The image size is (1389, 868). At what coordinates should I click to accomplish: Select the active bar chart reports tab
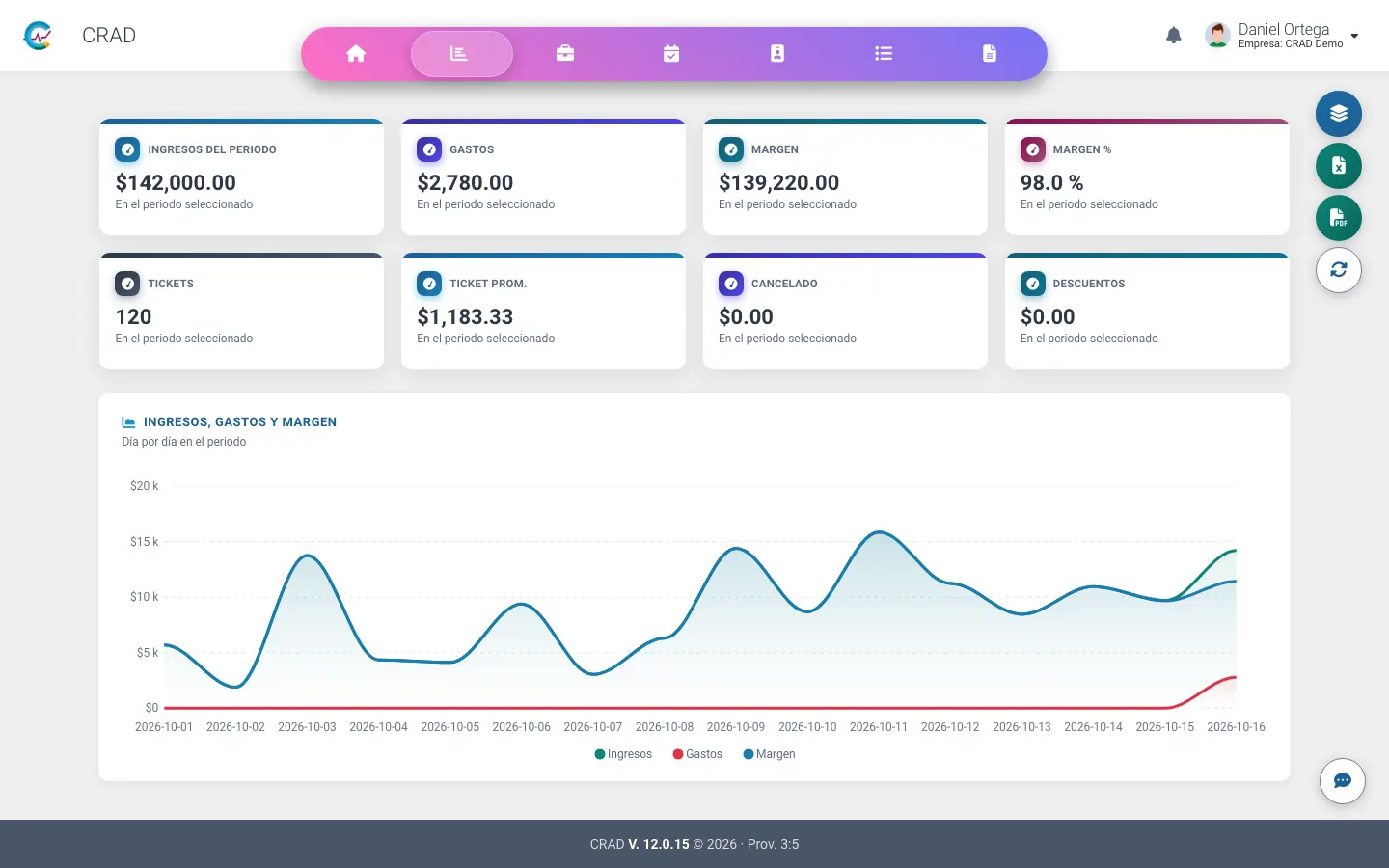click(462, 54)
